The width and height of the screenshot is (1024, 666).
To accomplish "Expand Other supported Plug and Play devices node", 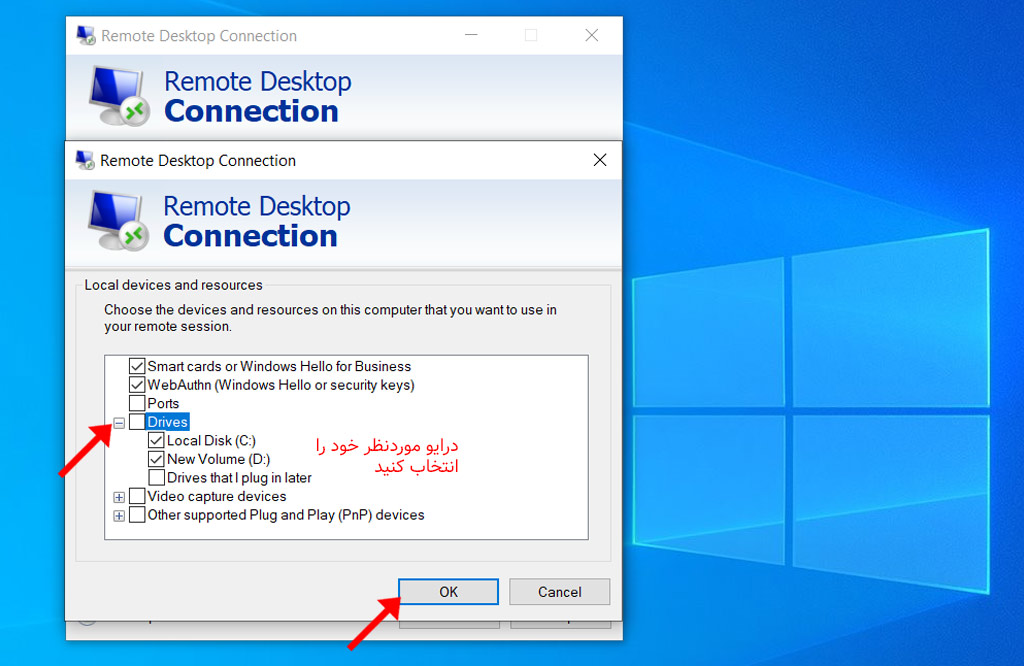I will point(119,516).
